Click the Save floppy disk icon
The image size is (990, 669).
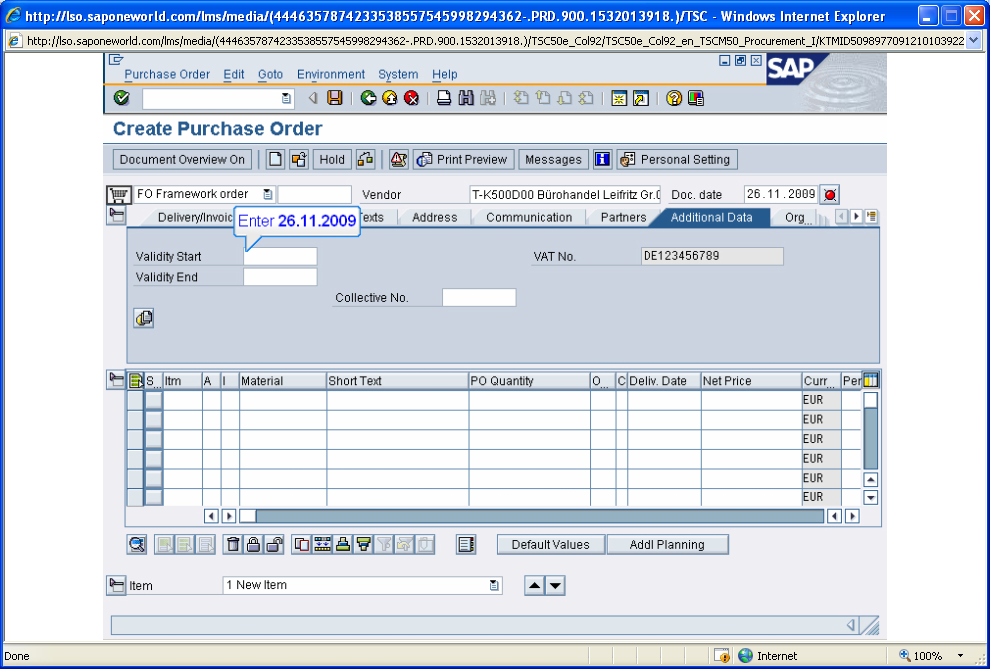click(335, 98)
